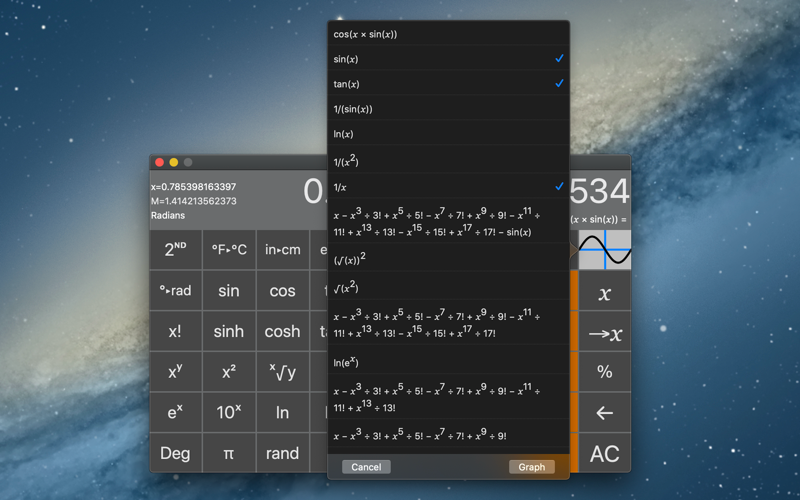This screenshot has height=500, width=800.
Task: Click the AC all clear key
Action: (605, 453)
